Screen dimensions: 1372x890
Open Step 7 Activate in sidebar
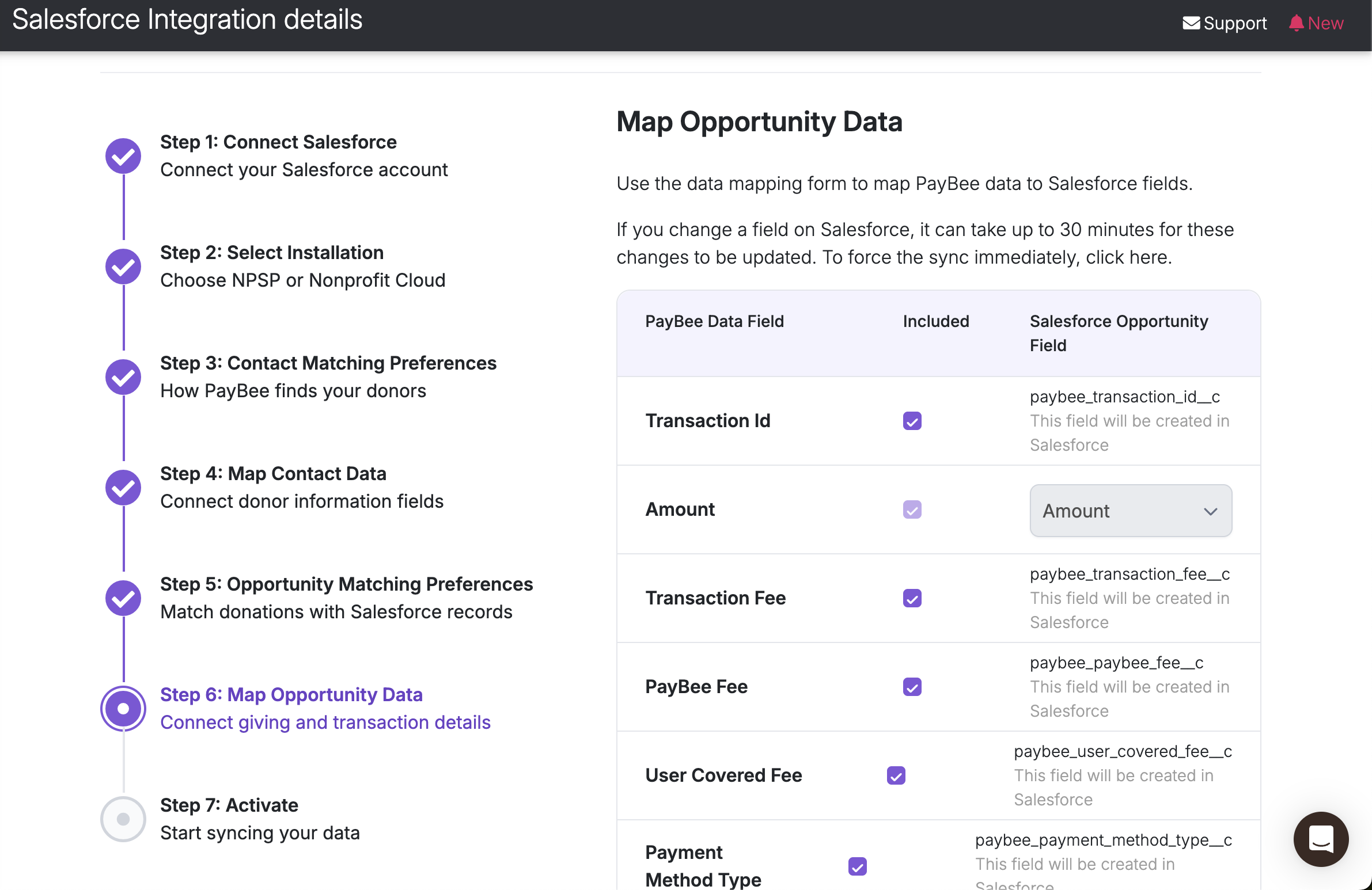pos(229,805)
